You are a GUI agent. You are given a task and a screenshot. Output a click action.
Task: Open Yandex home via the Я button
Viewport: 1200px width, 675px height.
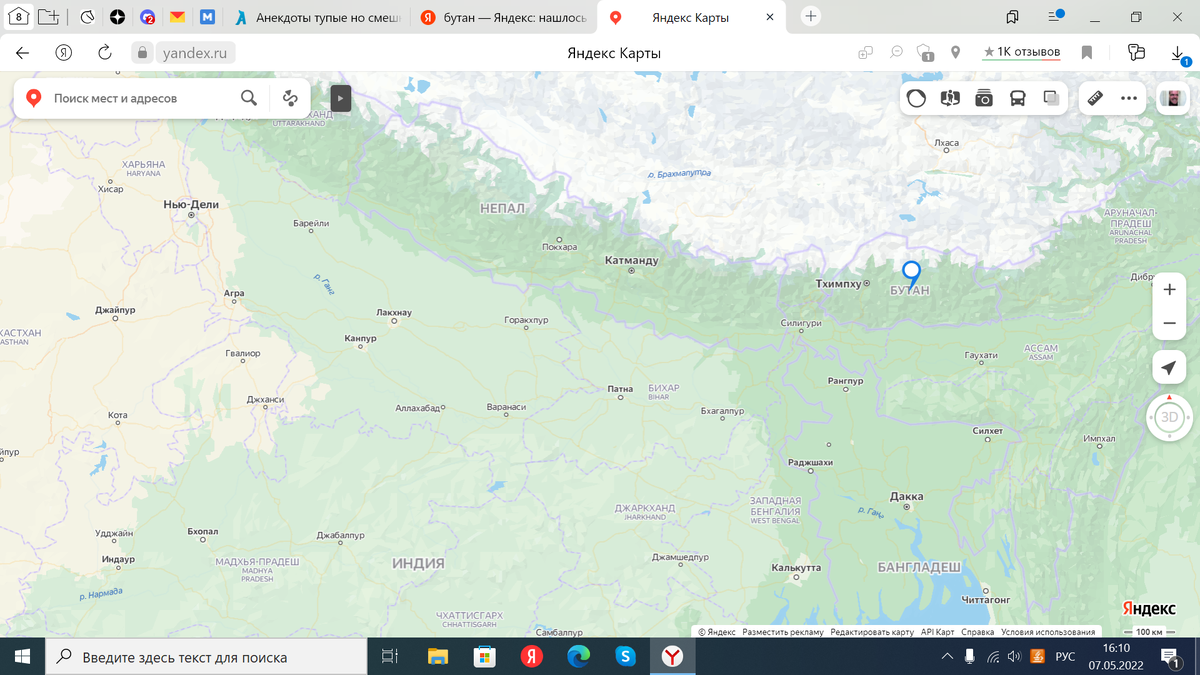click(x=64, y=53)
